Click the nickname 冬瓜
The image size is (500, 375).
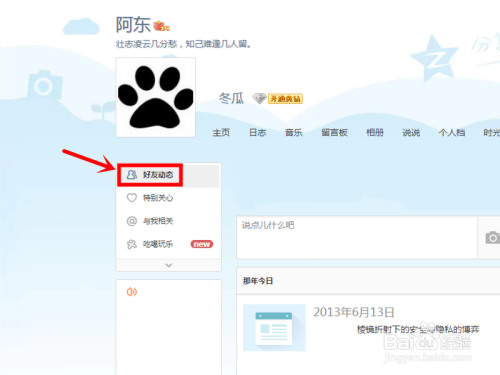point(231,98)
